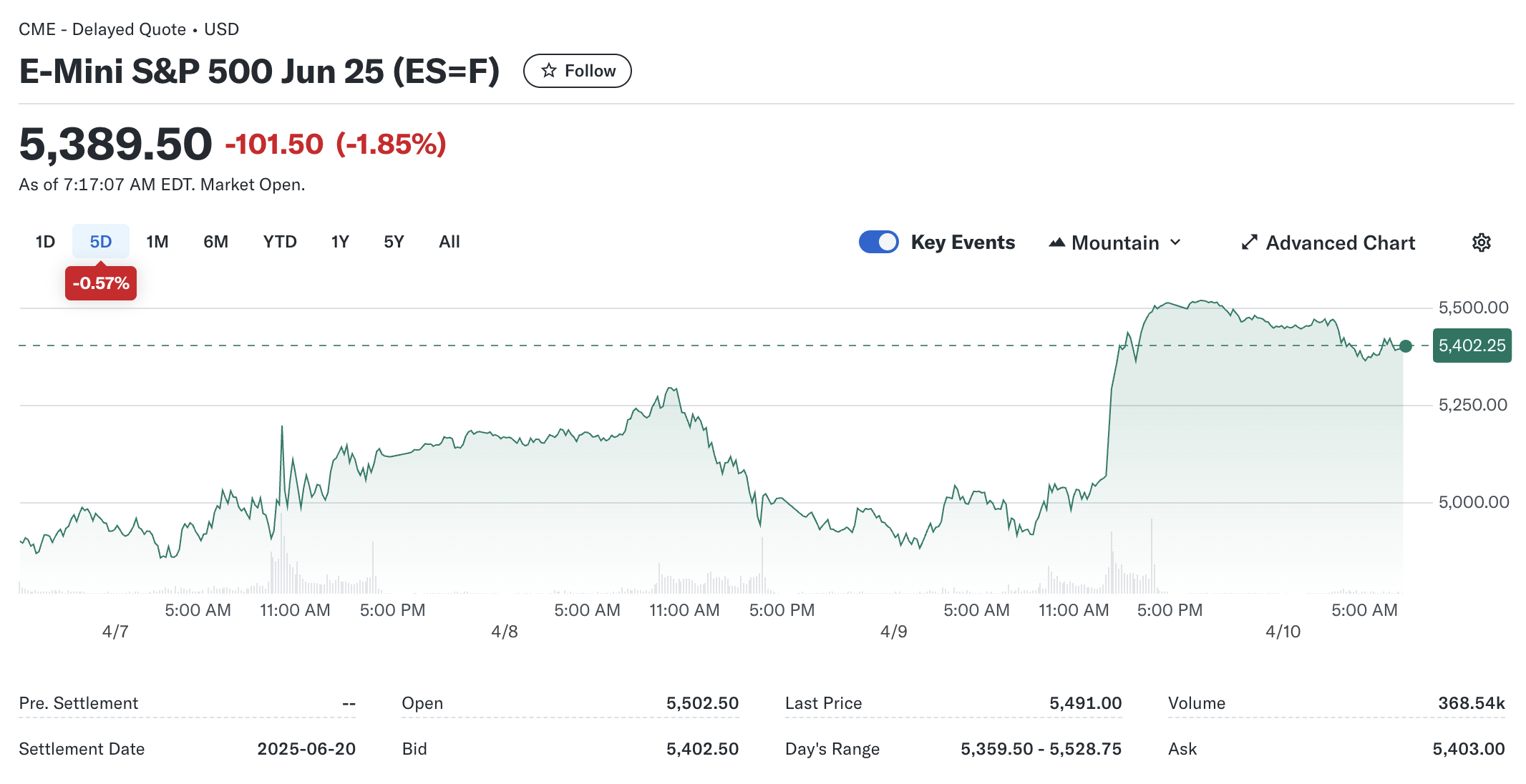
Task: Click the green current price dot
Action: [x=1406, y=346]
